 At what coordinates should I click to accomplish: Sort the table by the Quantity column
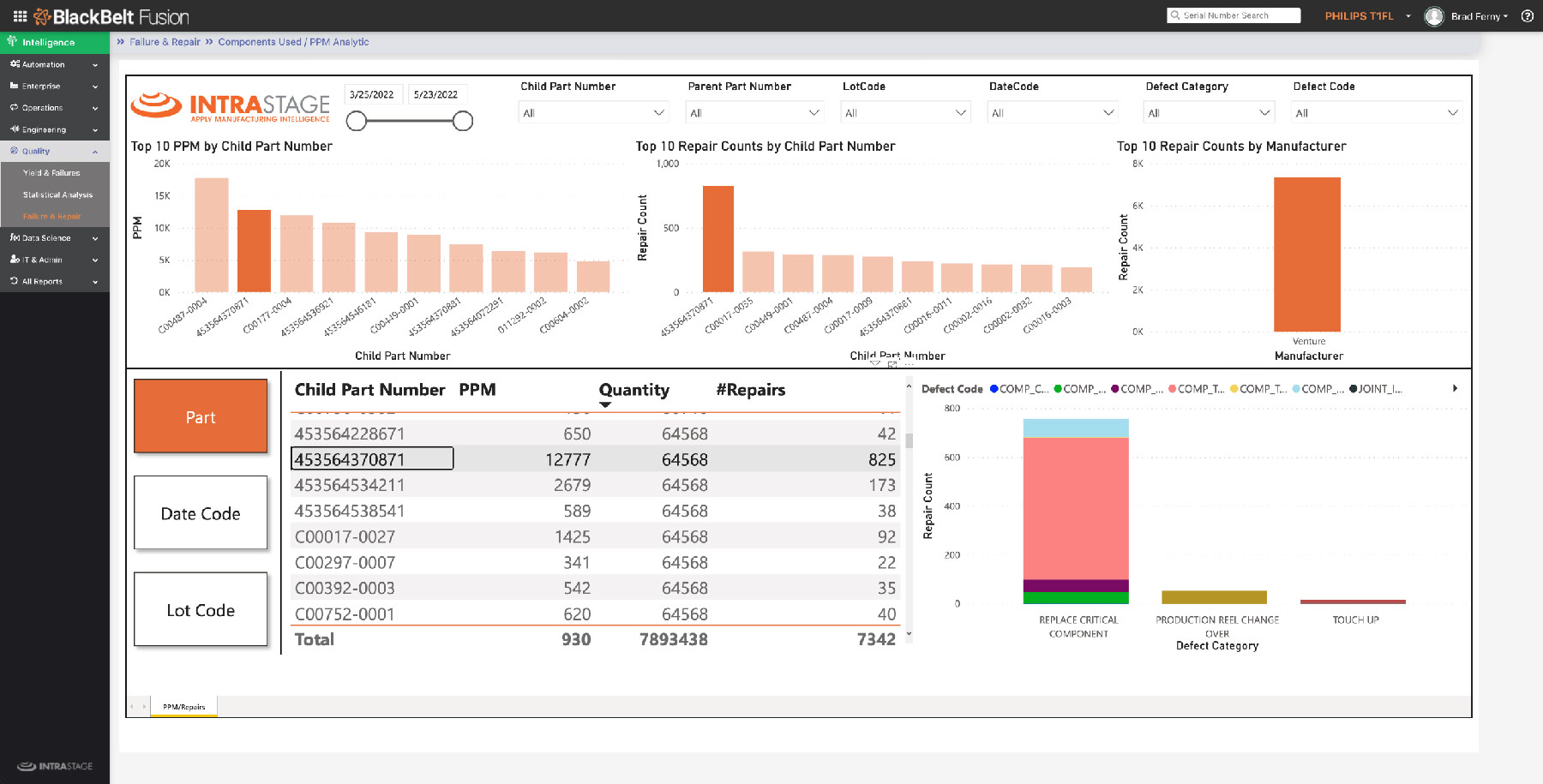(633, 390)
